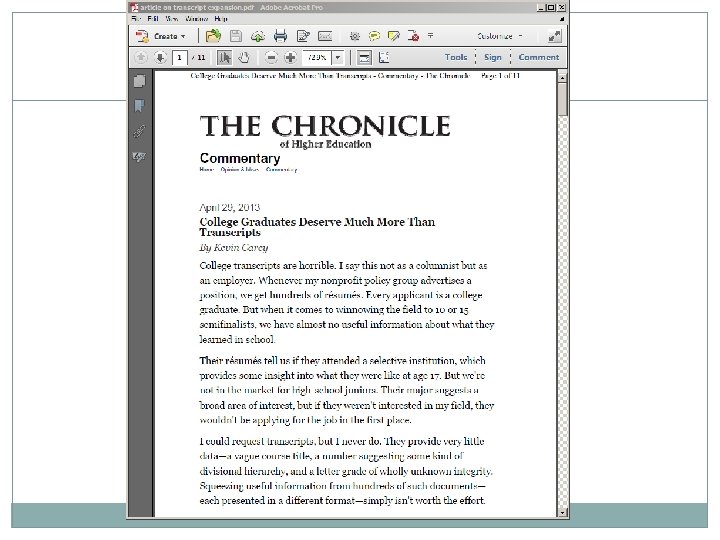Open the Create PDF dropdown

click(x=162, y=36)
